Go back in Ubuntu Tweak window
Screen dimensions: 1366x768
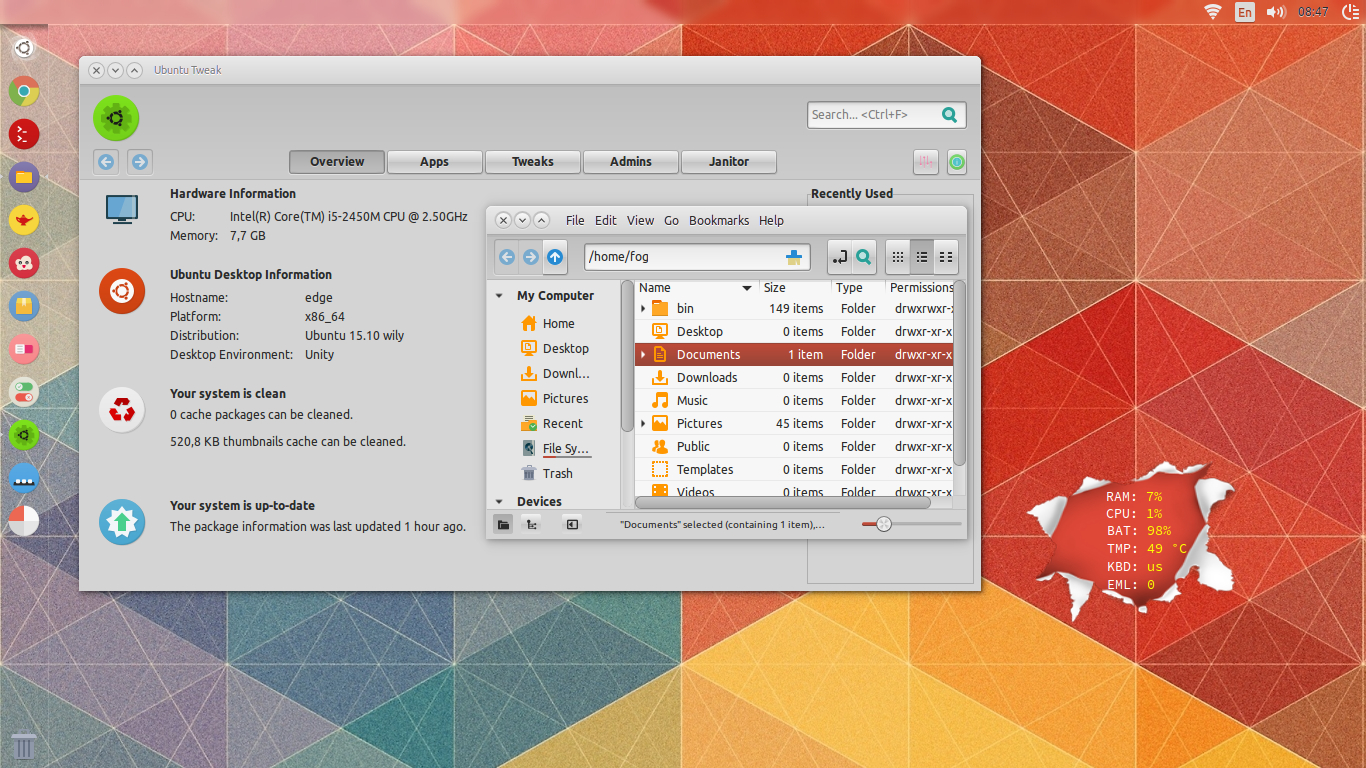tap(107, 161)
